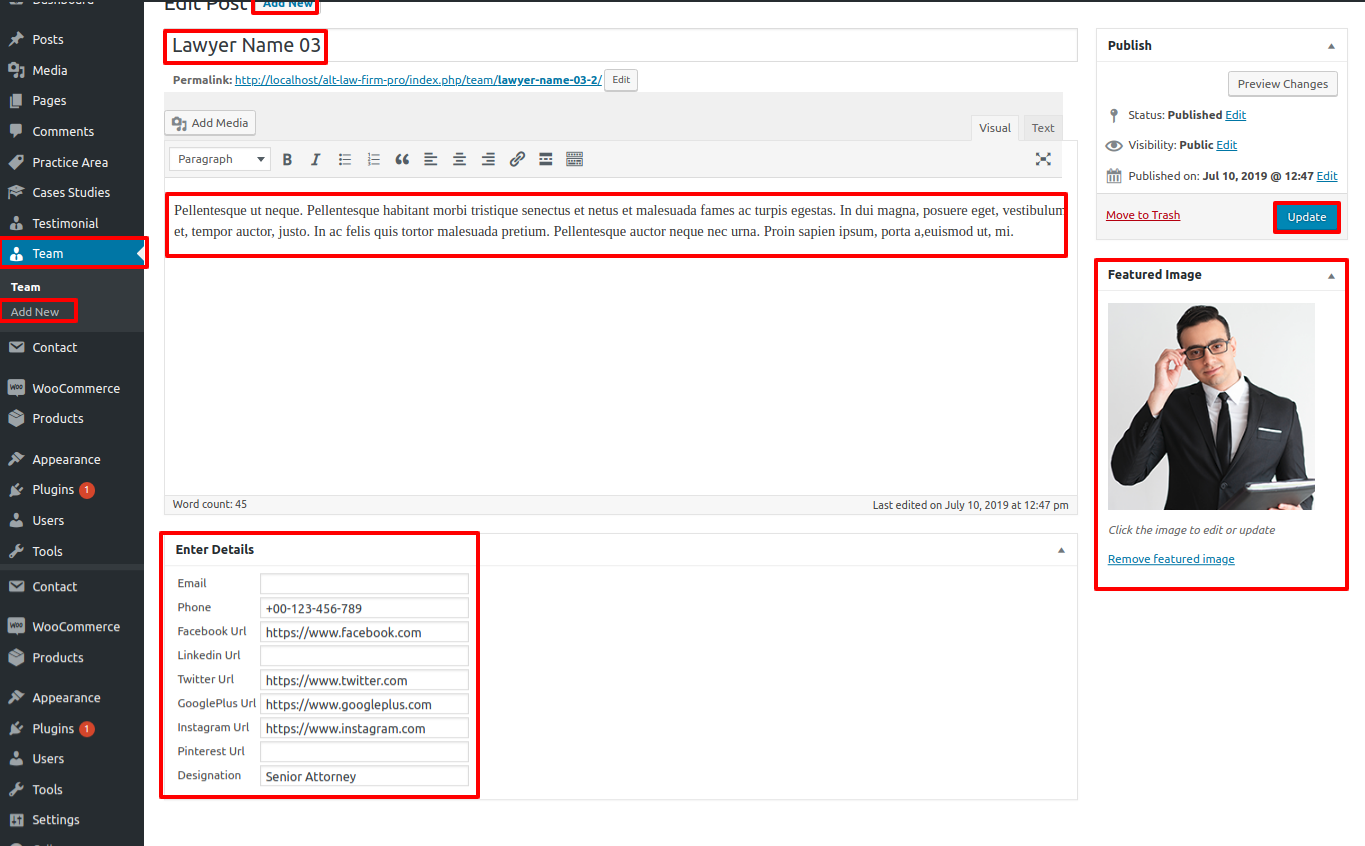Click the Posts pushpin icon in sidebar
This screenshot has height=846, width=1365.
coord(16,40)
